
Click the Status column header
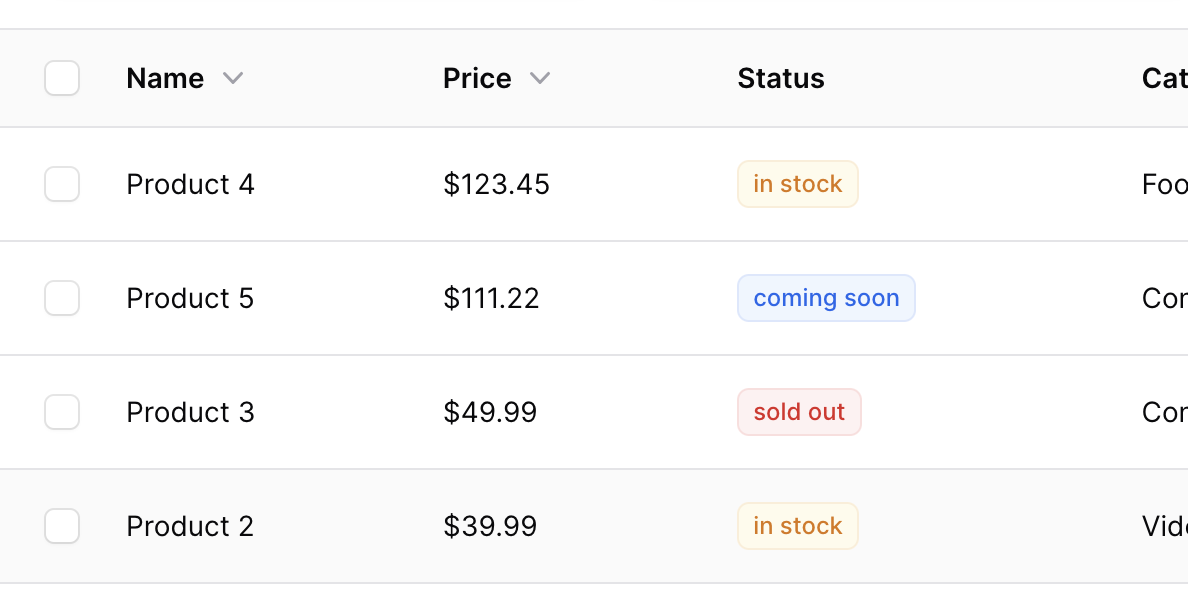[x=781, y=78]
